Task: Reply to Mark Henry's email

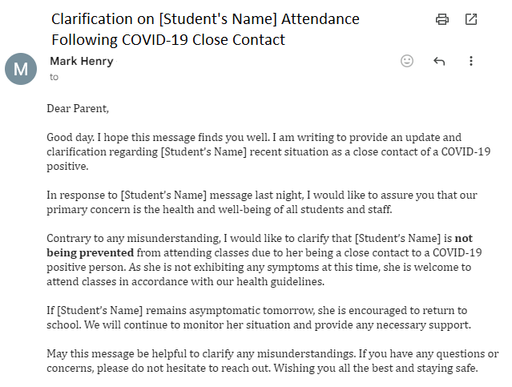Action: pyautogui.click(x=439, y=61)
